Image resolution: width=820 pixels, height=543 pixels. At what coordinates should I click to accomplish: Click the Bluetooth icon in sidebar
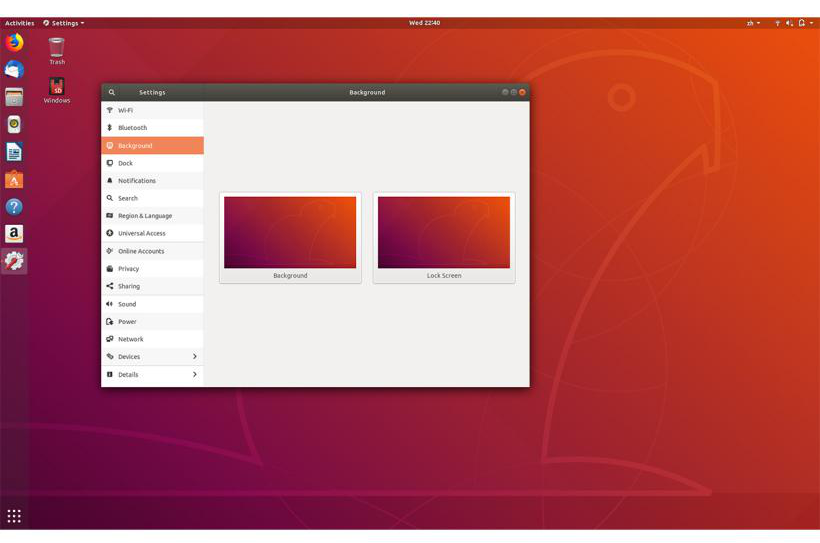pyautogui.click(x=110, y=128)
